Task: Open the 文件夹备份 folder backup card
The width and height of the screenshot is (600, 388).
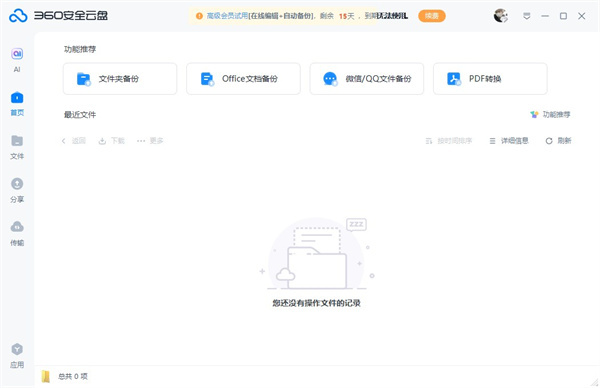Action: [x=120, y=79]
